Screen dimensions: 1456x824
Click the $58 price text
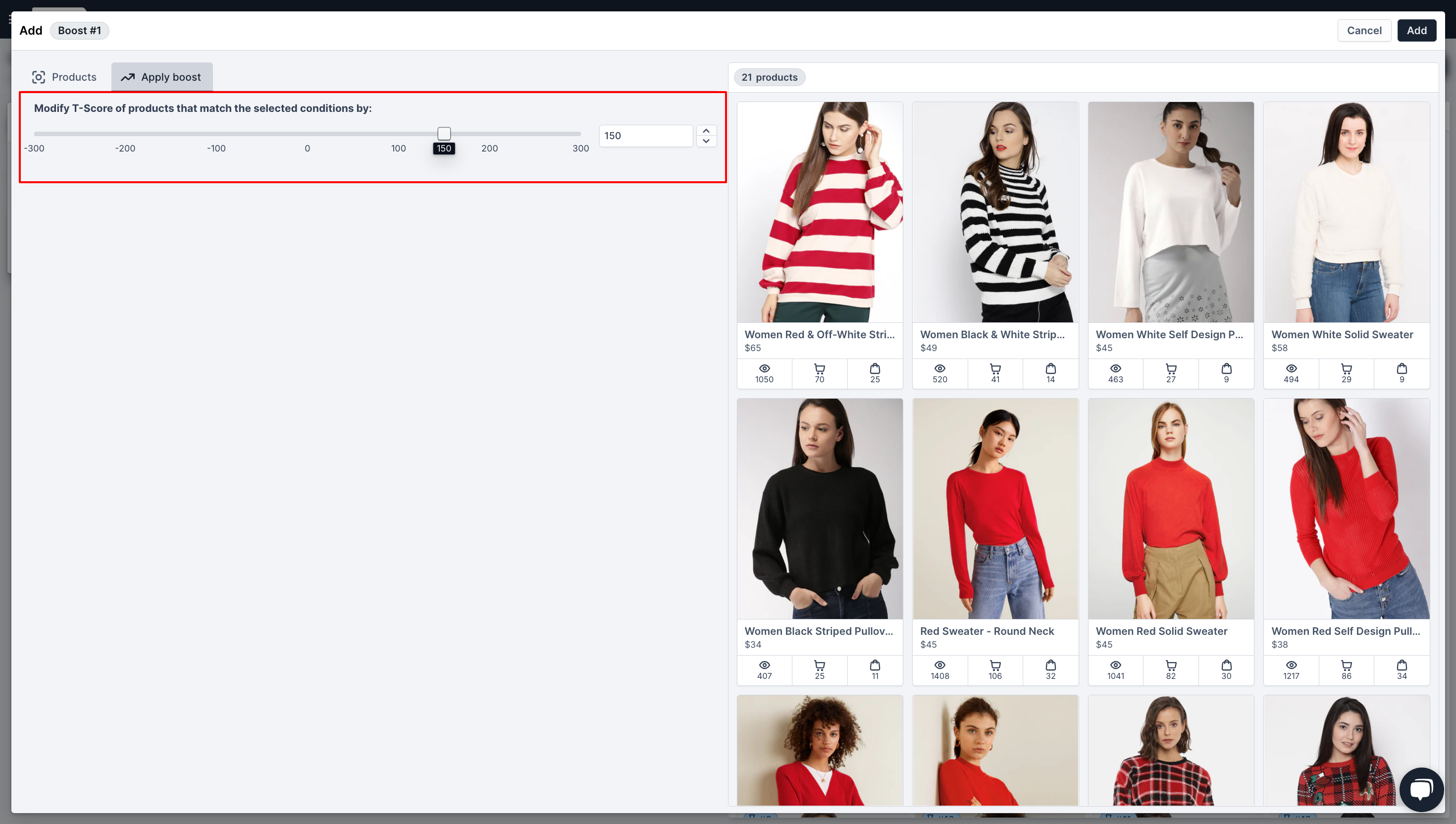click(x=1279, y=348)
